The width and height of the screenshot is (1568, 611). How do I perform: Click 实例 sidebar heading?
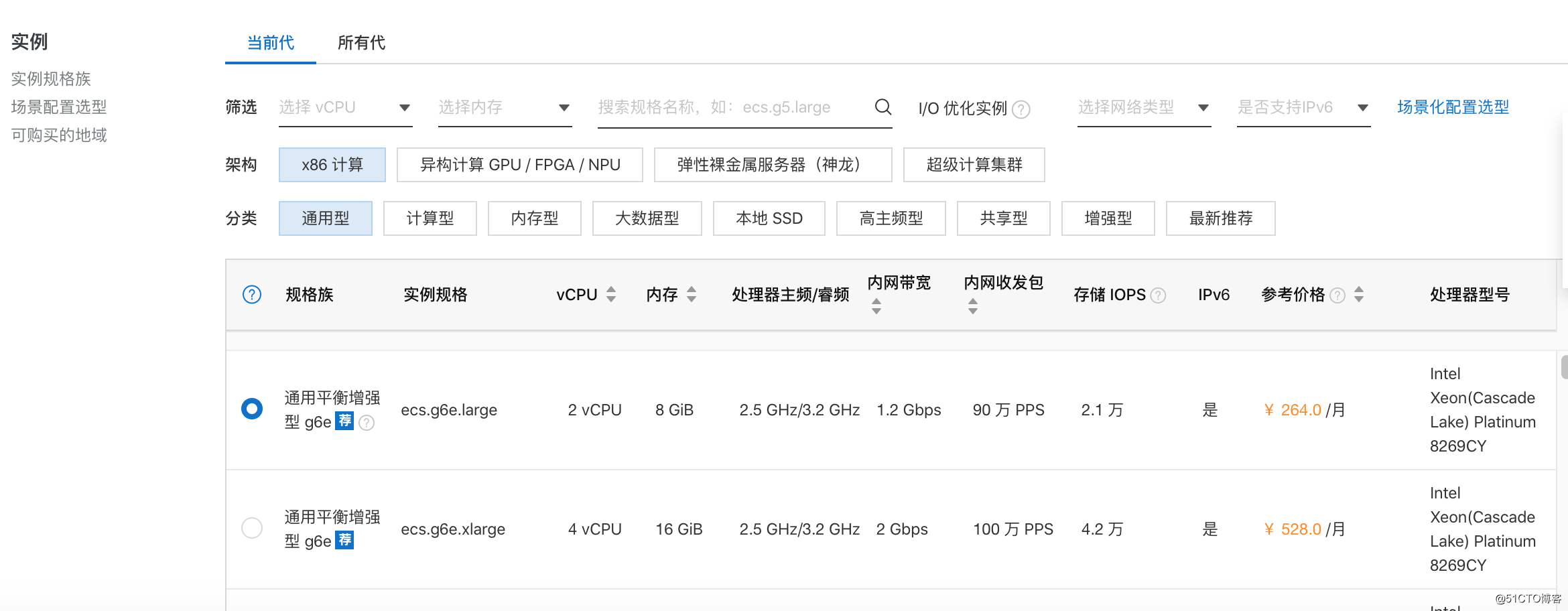click(x=29, y=42)
